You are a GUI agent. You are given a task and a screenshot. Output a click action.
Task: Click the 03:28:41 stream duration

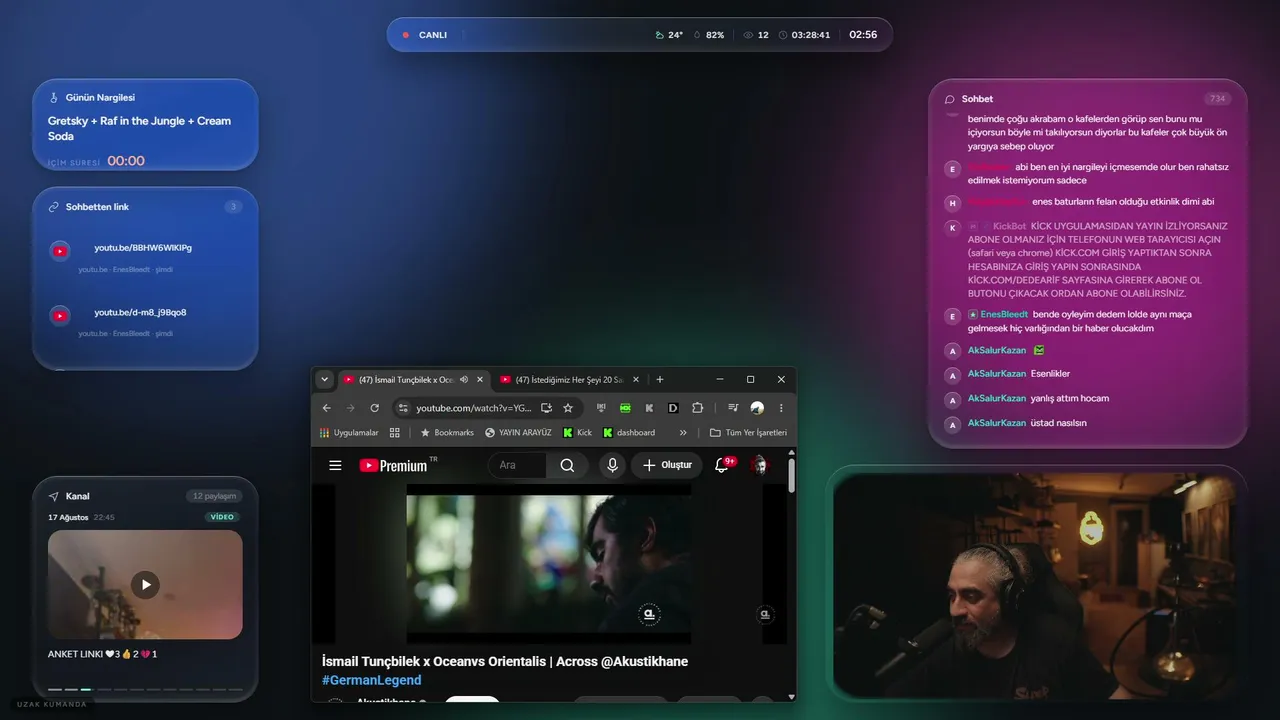click(x=804, y=35)
